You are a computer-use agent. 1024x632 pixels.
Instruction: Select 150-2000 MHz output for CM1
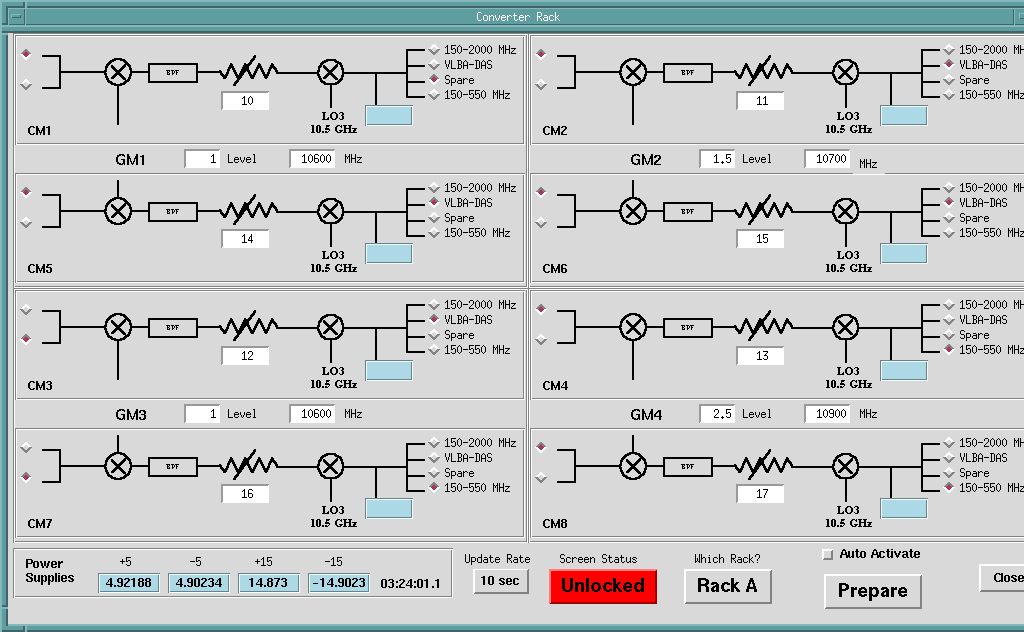(434, 50)
